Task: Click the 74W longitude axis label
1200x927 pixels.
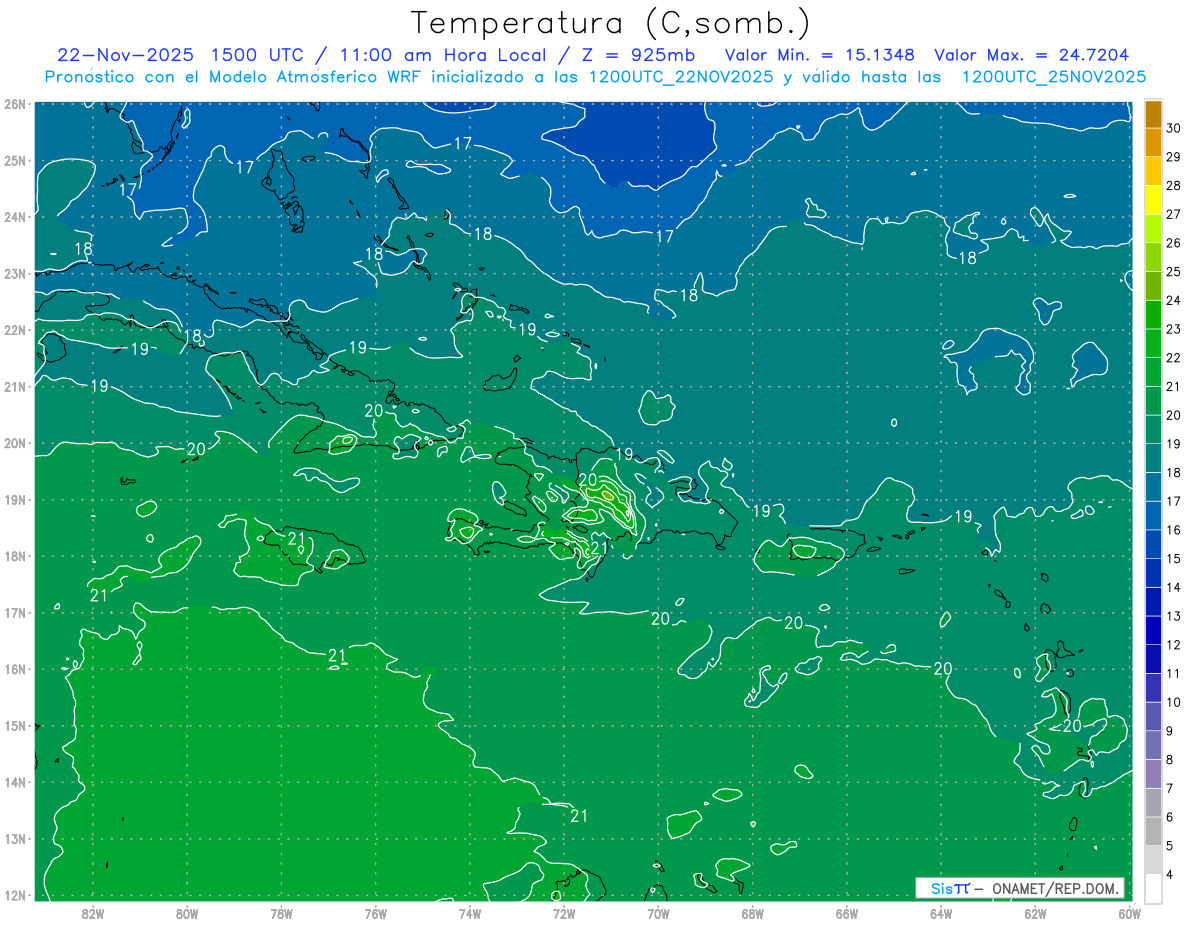Action: click(x=469, y=913)
